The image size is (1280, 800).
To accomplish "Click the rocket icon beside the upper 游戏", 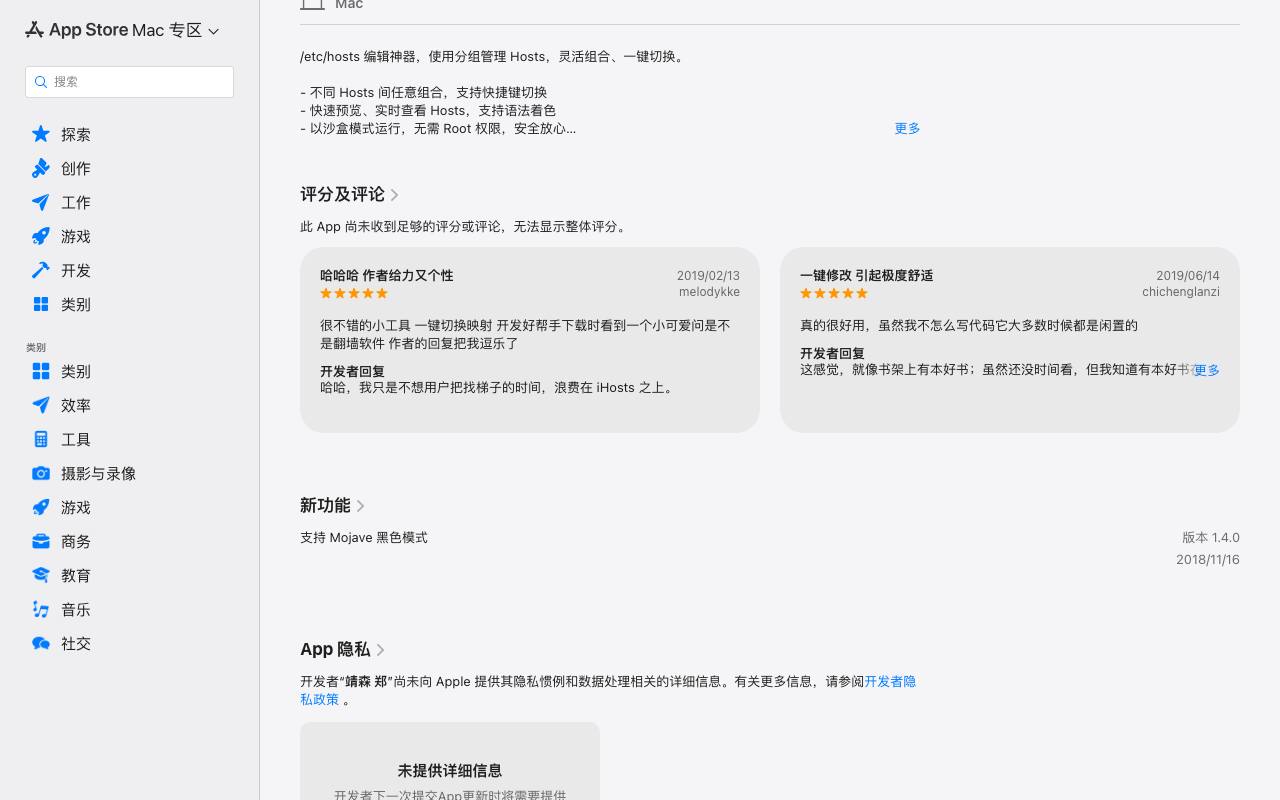I will click(41, 236).
